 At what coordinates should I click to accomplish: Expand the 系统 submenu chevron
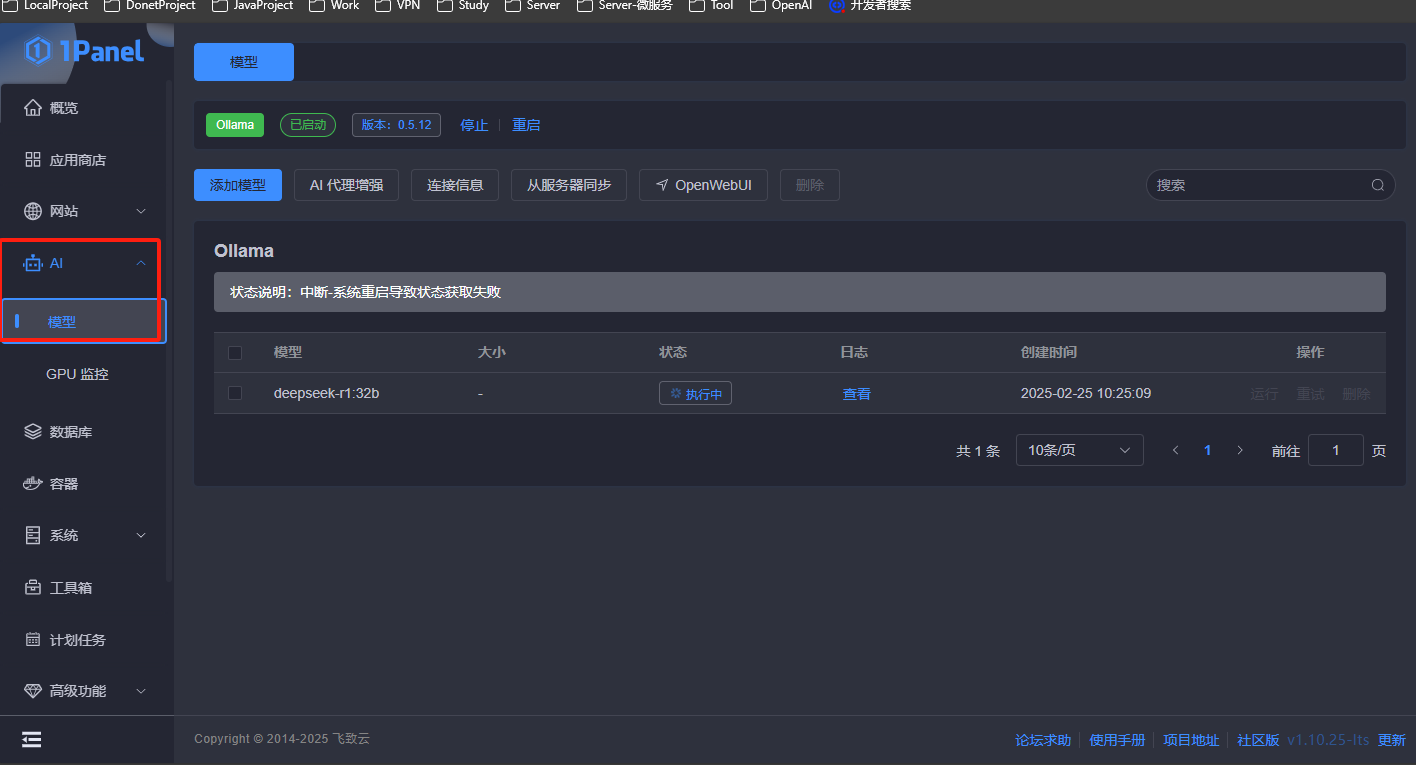coord(141,536)
